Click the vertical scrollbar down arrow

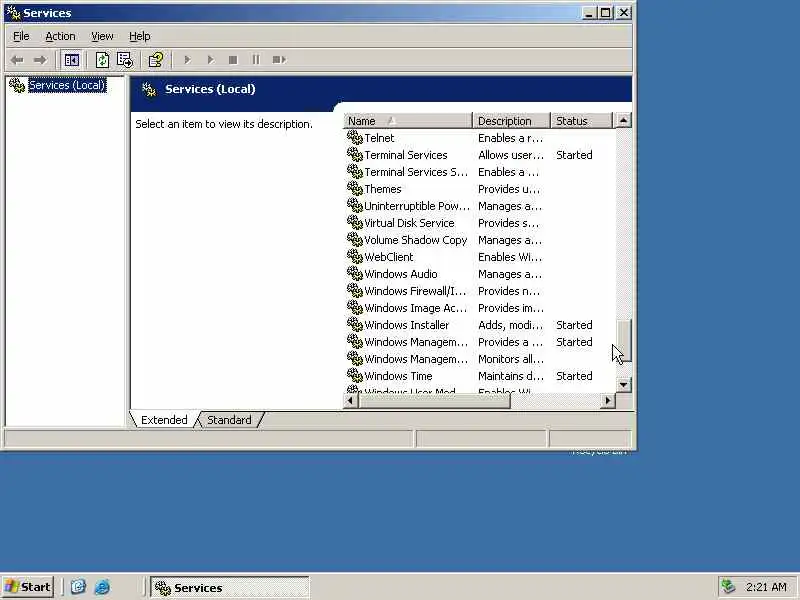[623, 385]
